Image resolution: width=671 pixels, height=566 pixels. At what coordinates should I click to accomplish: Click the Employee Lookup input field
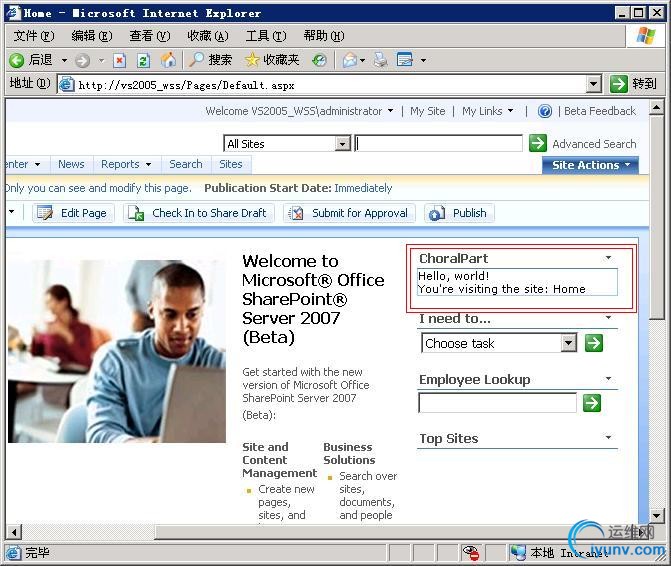coord(497,403)
